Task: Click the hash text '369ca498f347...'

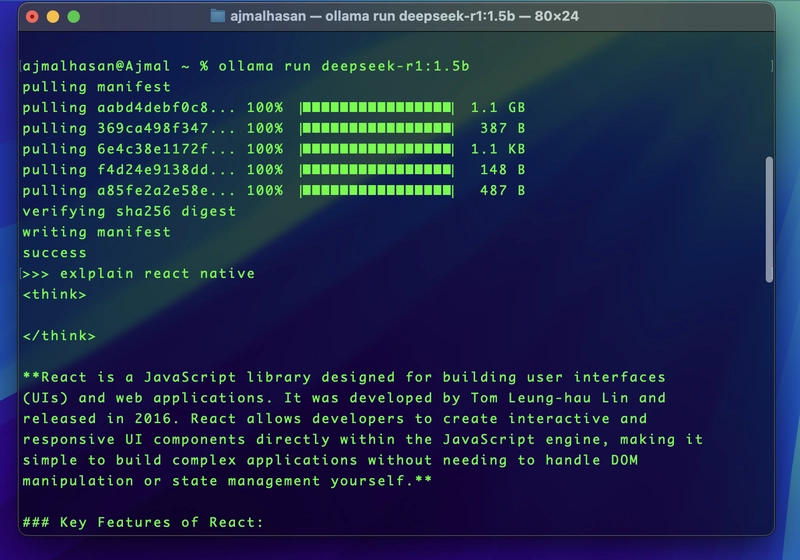Action: pos(166,128)
